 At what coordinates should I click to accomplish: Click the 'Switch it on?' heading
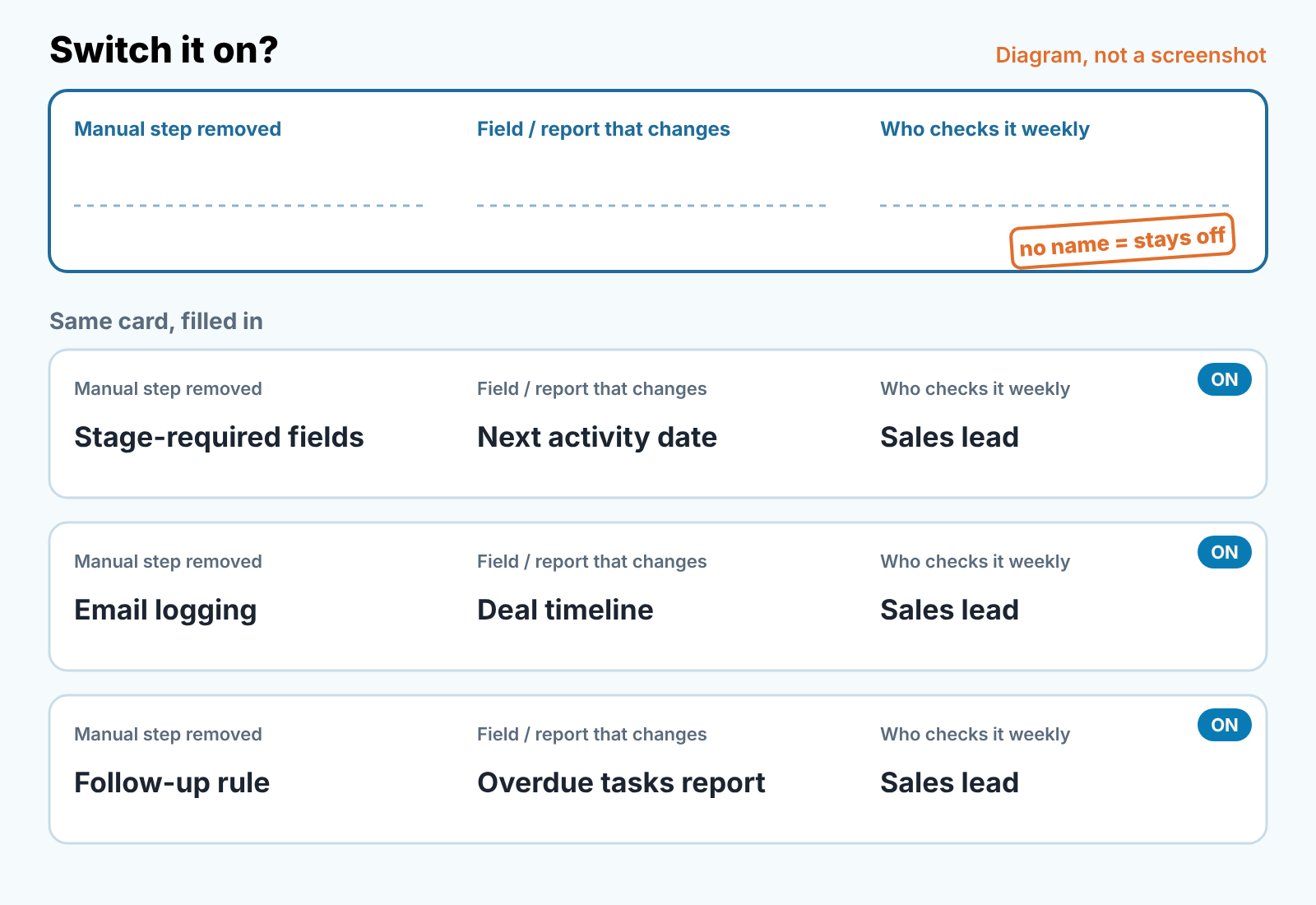(x=164, y=50)
